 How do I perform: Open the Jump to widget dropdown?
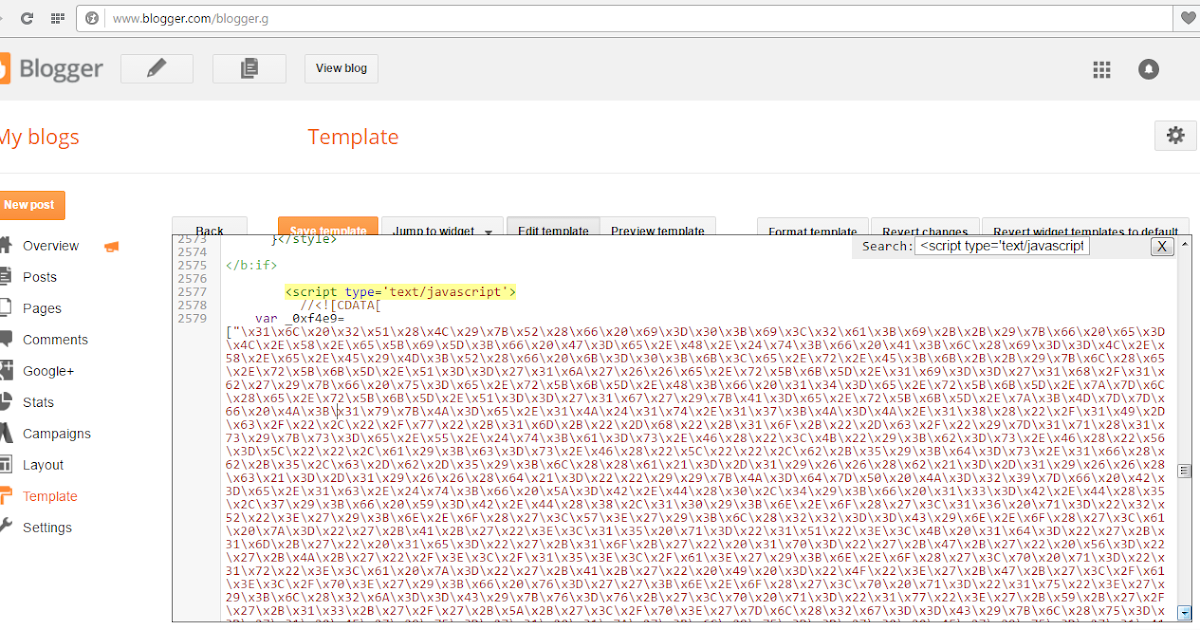pyautogui.click(x=442, y=229)
